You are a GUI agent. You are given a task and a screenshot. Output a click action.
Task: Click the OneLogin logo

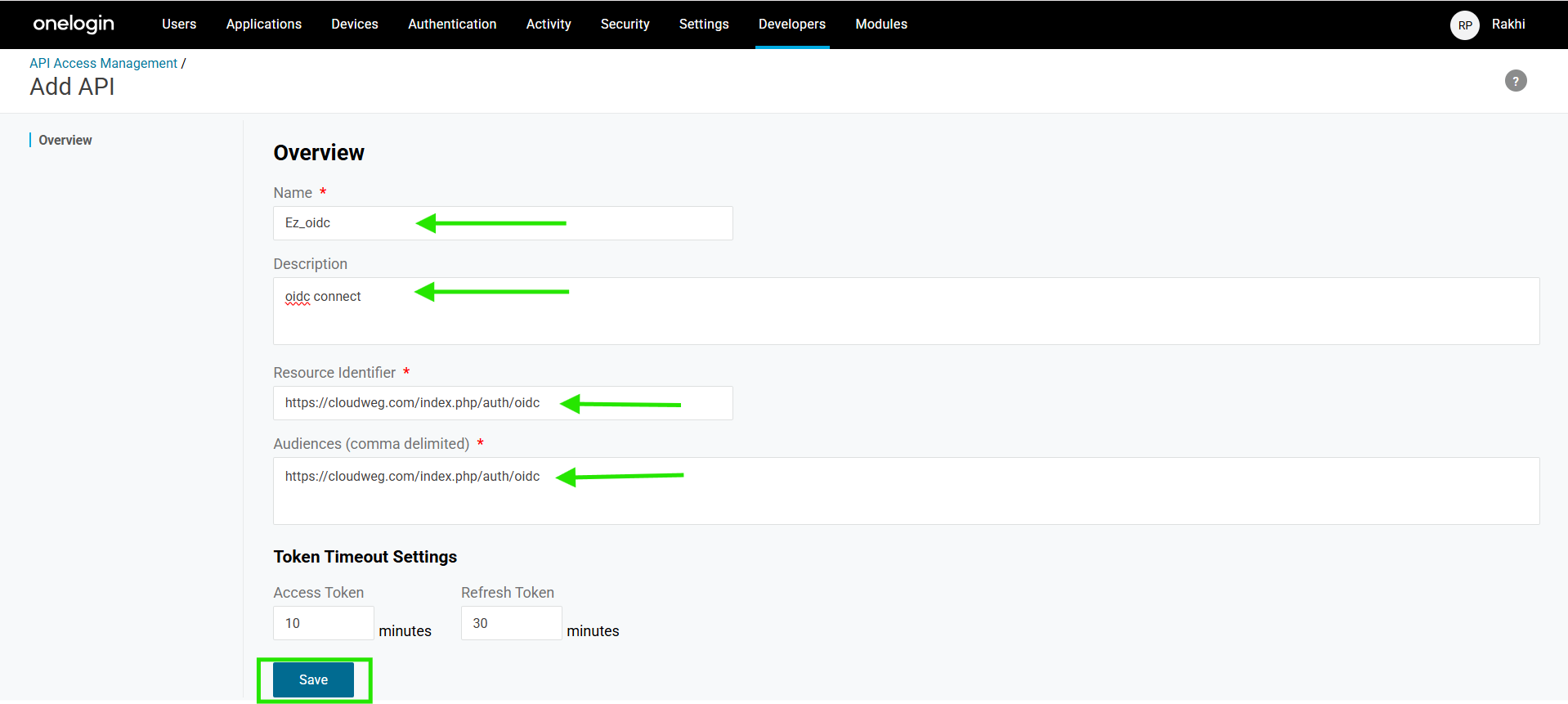(x=74, y=24)
